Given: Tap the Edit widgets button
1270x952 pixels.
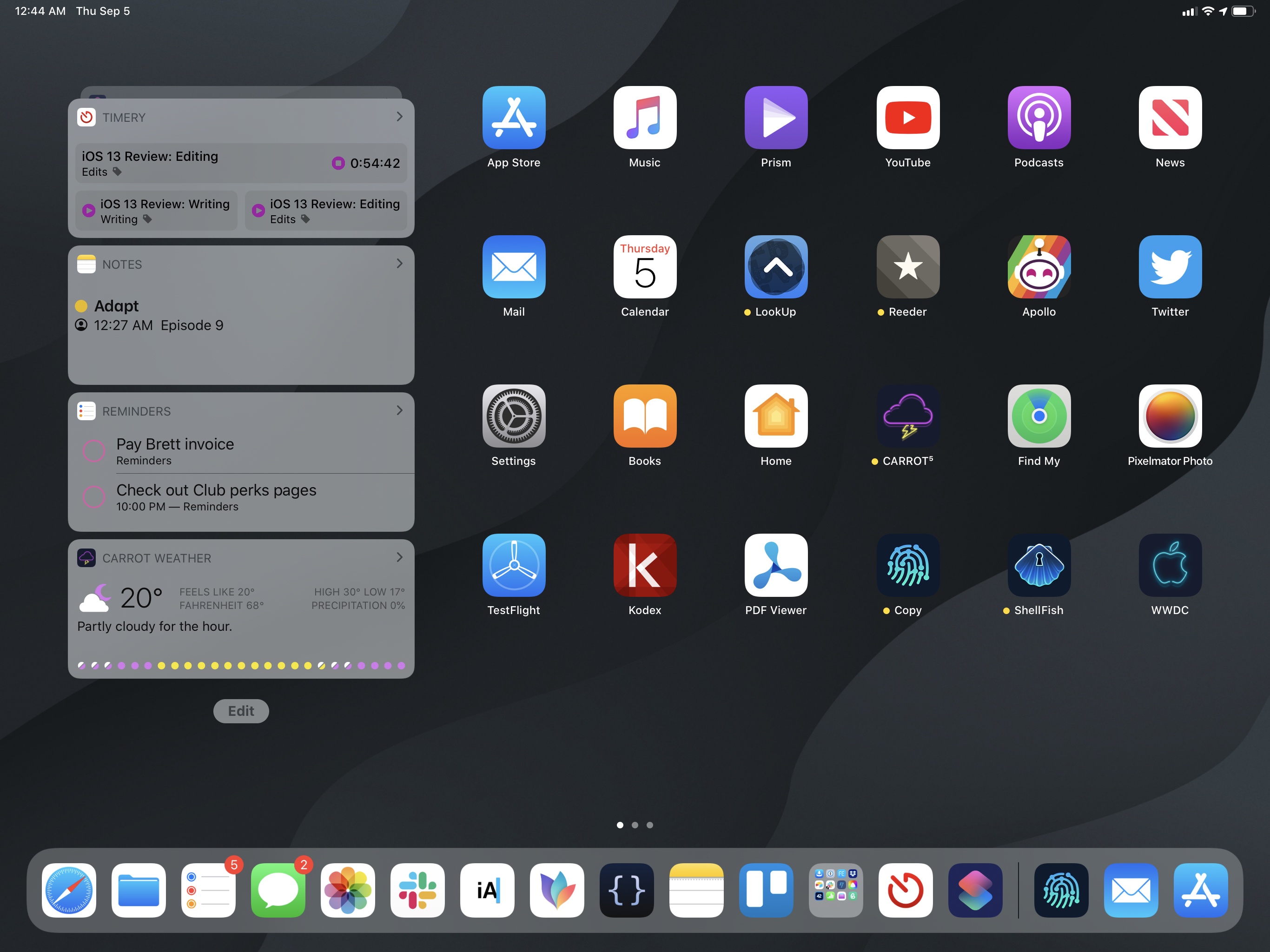Looking at the screenshot, I should click(241, 711).
